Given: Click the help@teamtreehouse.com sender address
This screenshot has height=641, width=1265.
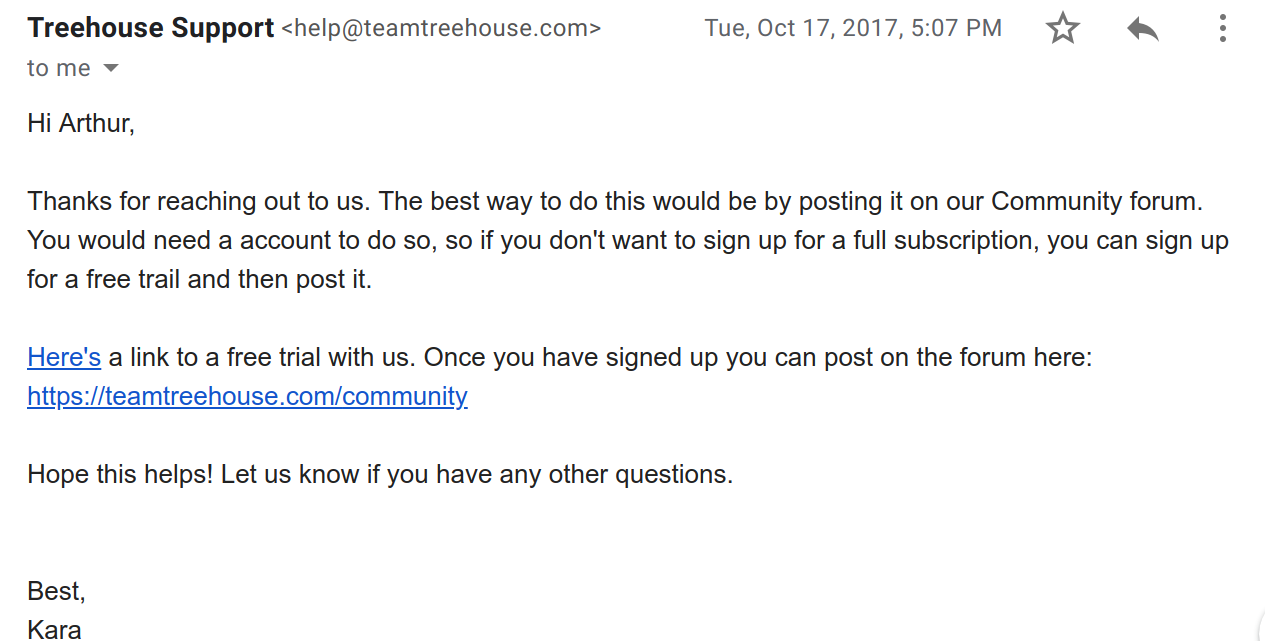Looking at the screenshot, I should (x=441, y=29).
